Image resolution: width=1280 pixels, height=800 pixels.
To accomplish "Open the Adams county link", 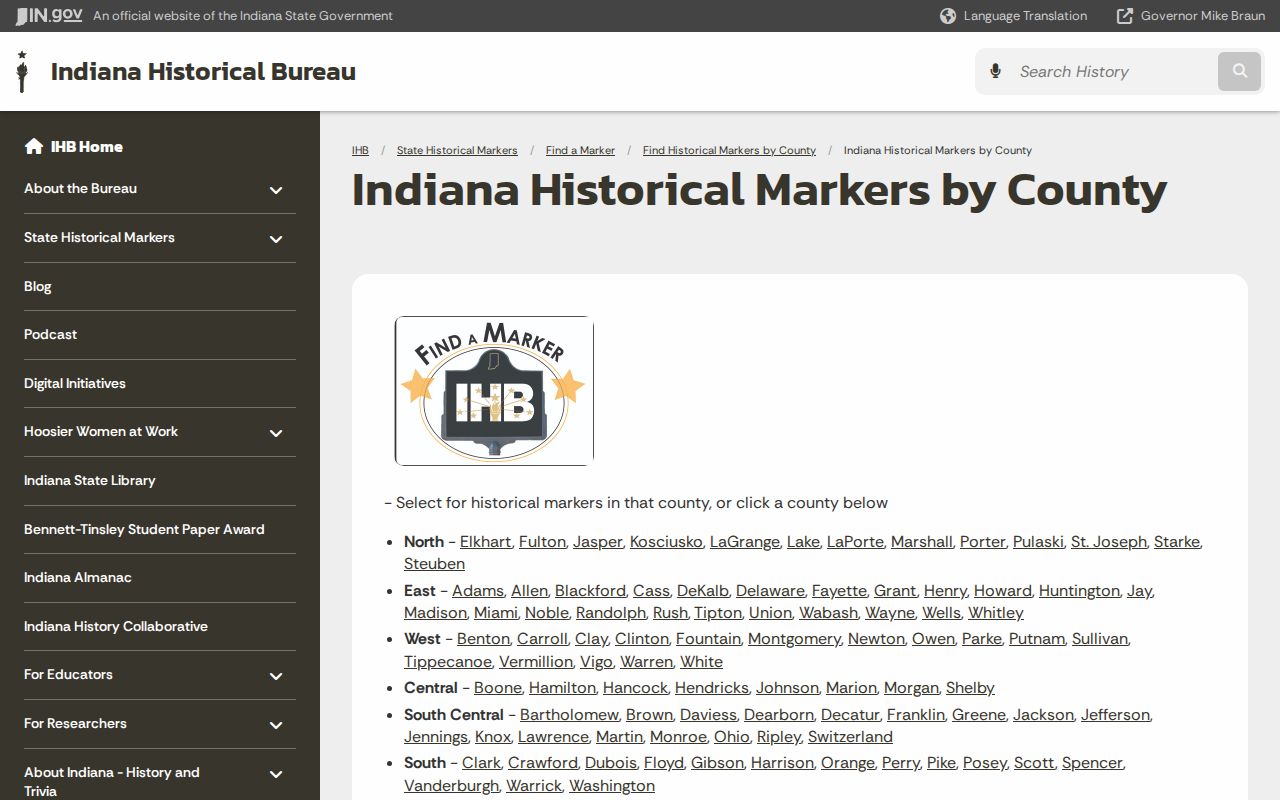I will (478, 591).
